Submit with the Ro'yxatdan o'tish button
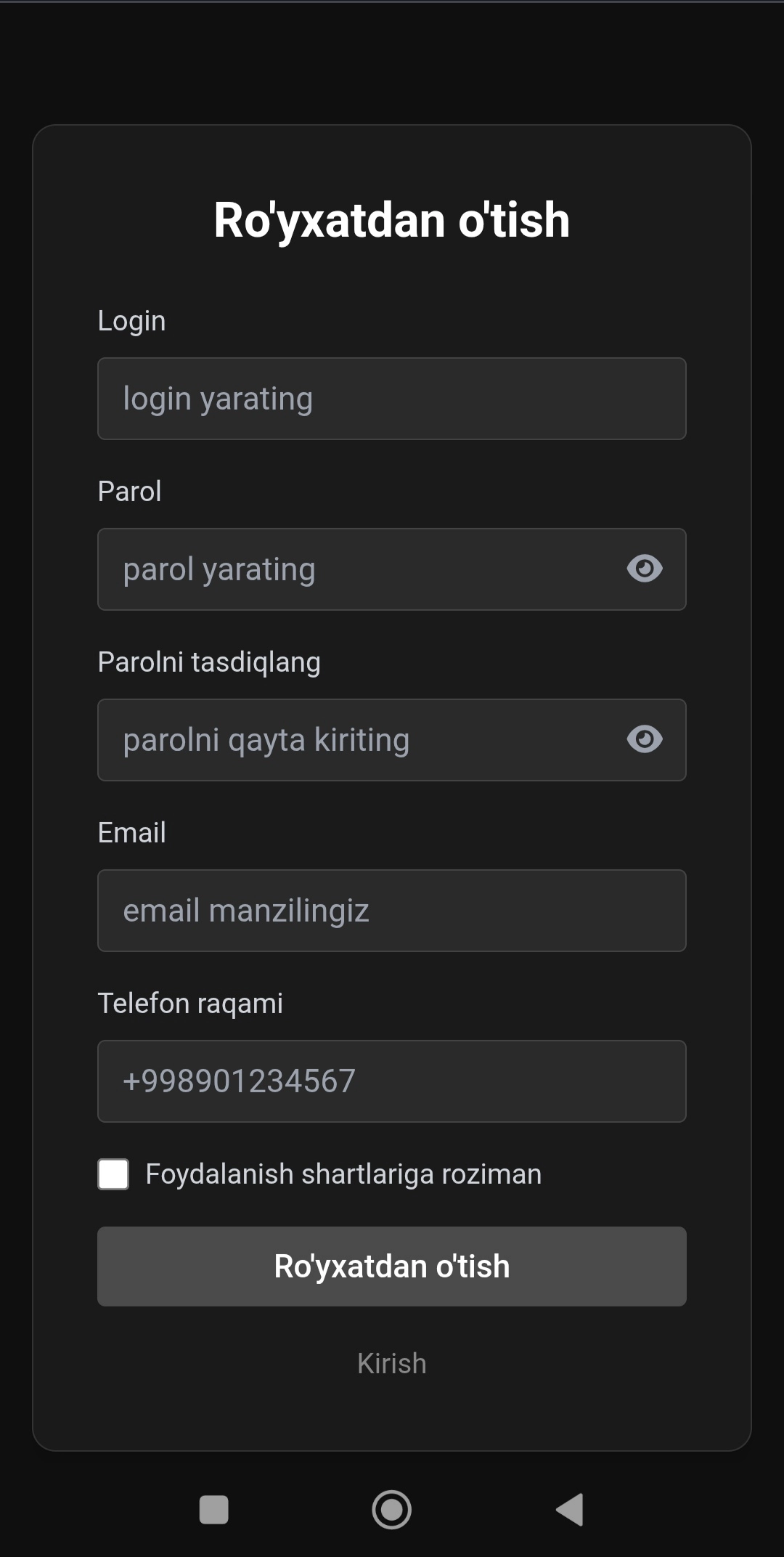Screen dimensions: 784x1557 [x=392, y=1267]
